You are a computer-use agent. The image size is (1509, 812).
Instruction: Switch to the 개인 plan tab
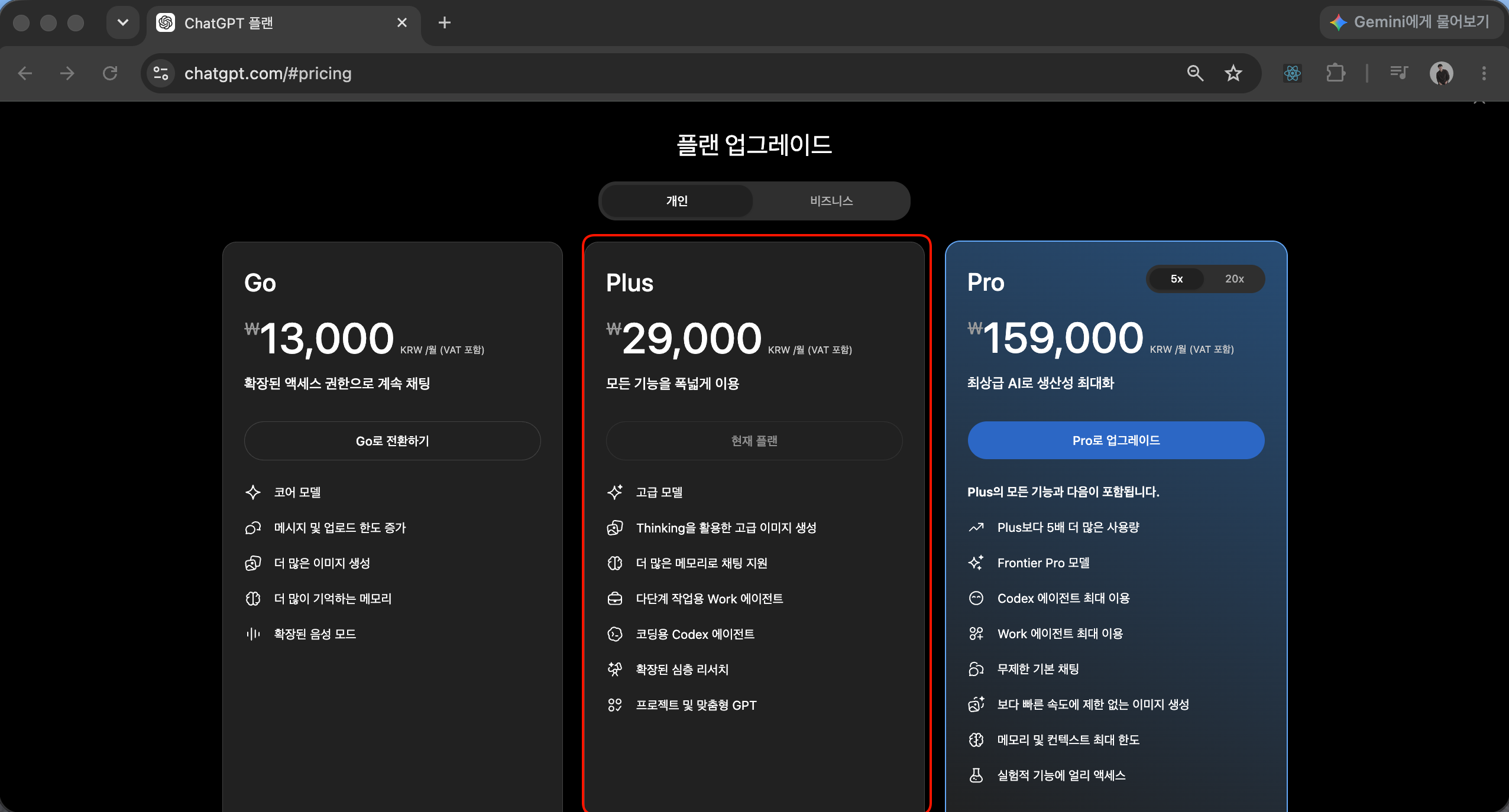tap(677, 201)
